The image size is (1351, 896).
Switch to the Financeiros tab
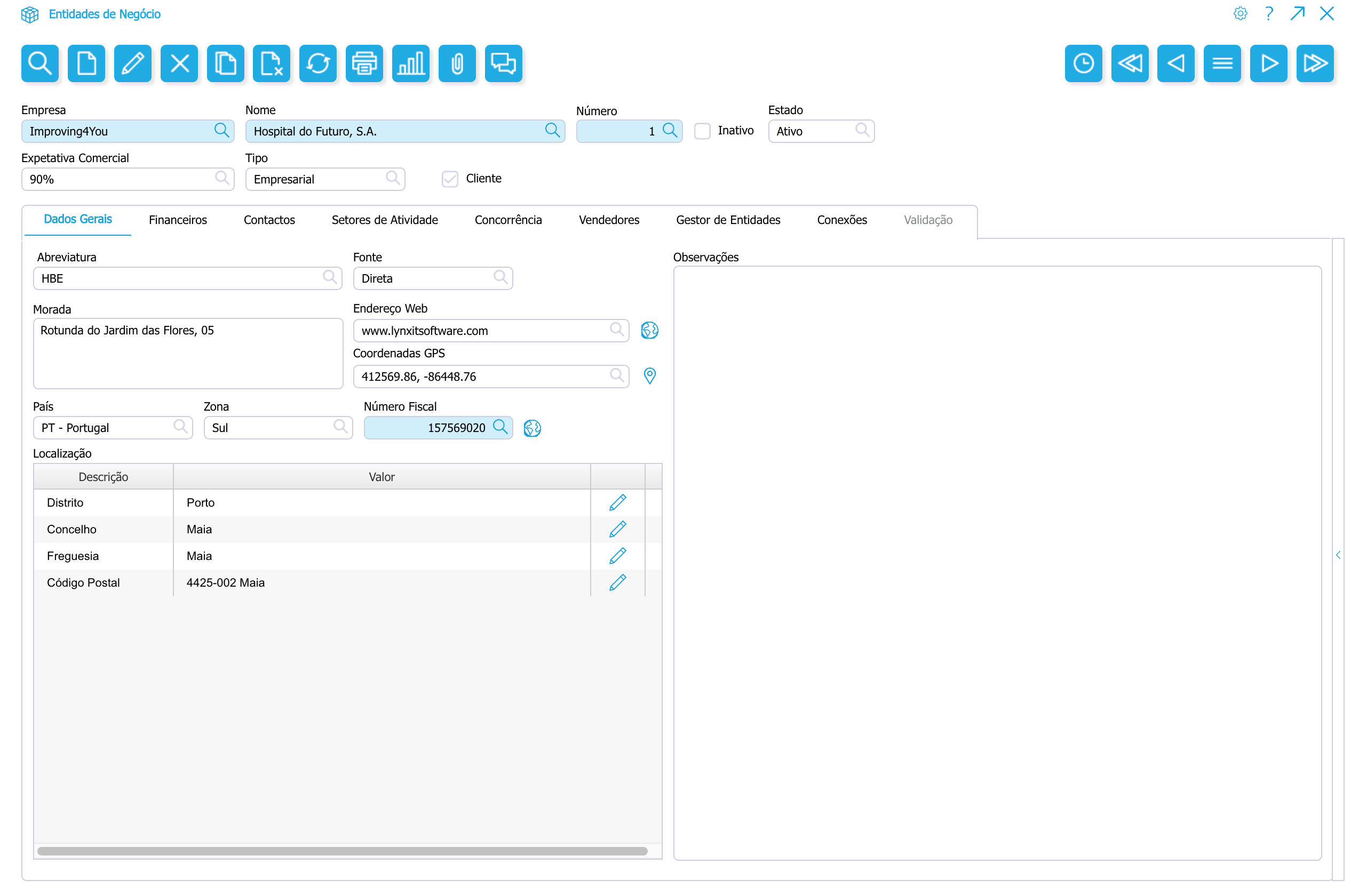click(x=178, y=220)
